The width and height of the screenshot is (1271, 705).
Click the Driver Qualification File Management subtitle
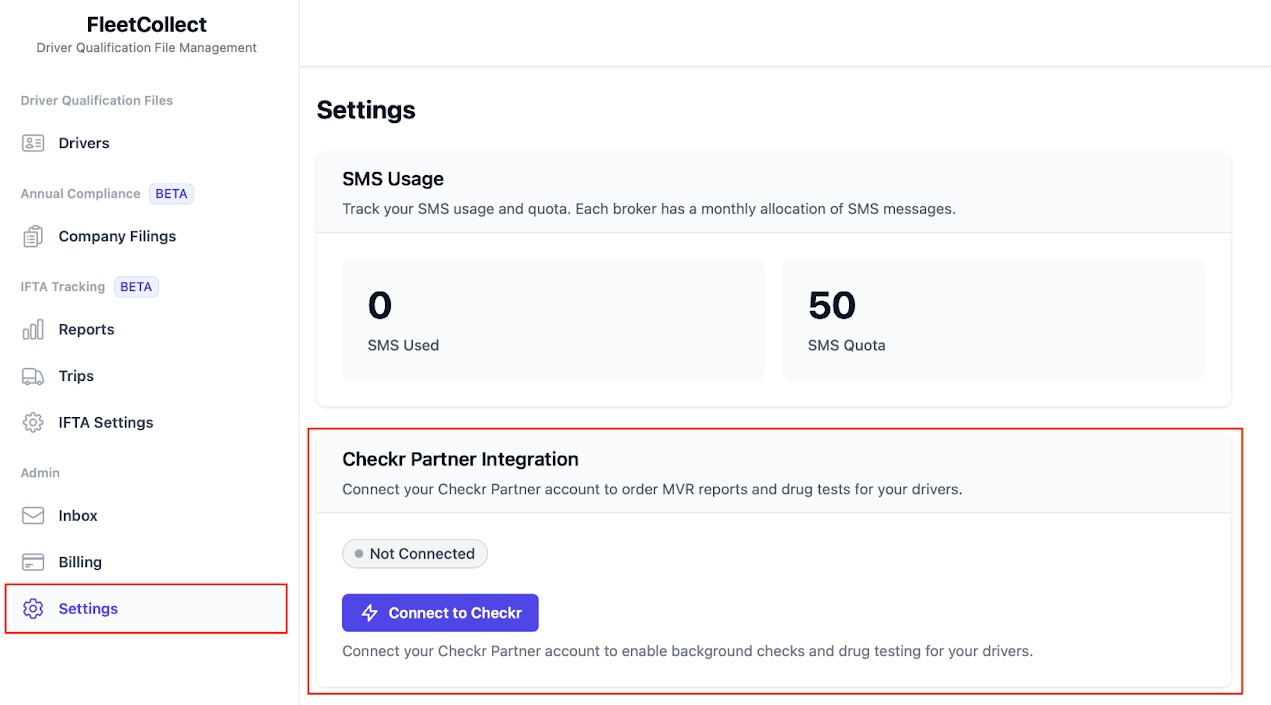[x=146, y=48]
